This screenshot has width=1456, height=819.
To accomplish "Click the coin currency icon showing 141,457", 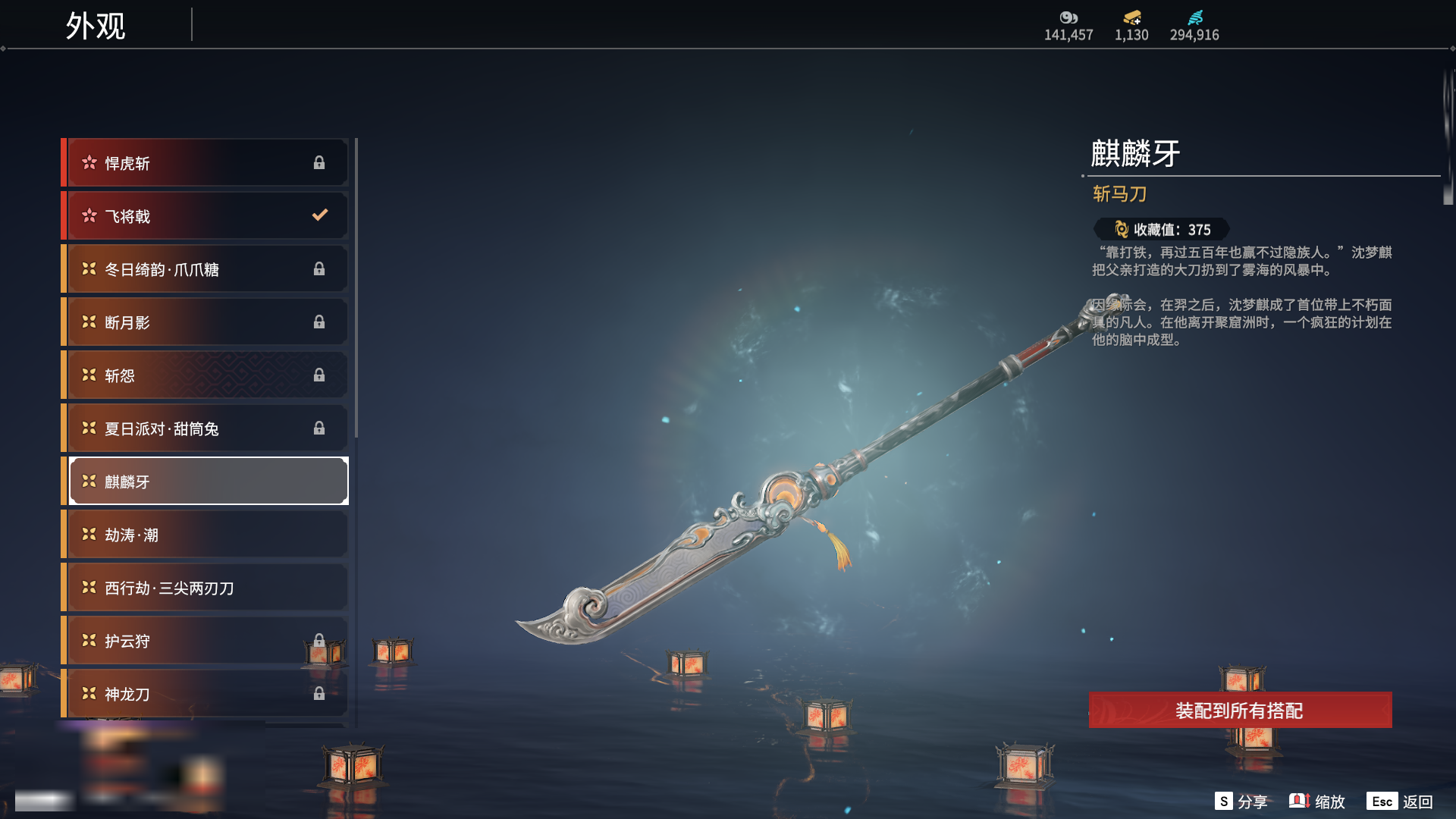I will 1068,17.
